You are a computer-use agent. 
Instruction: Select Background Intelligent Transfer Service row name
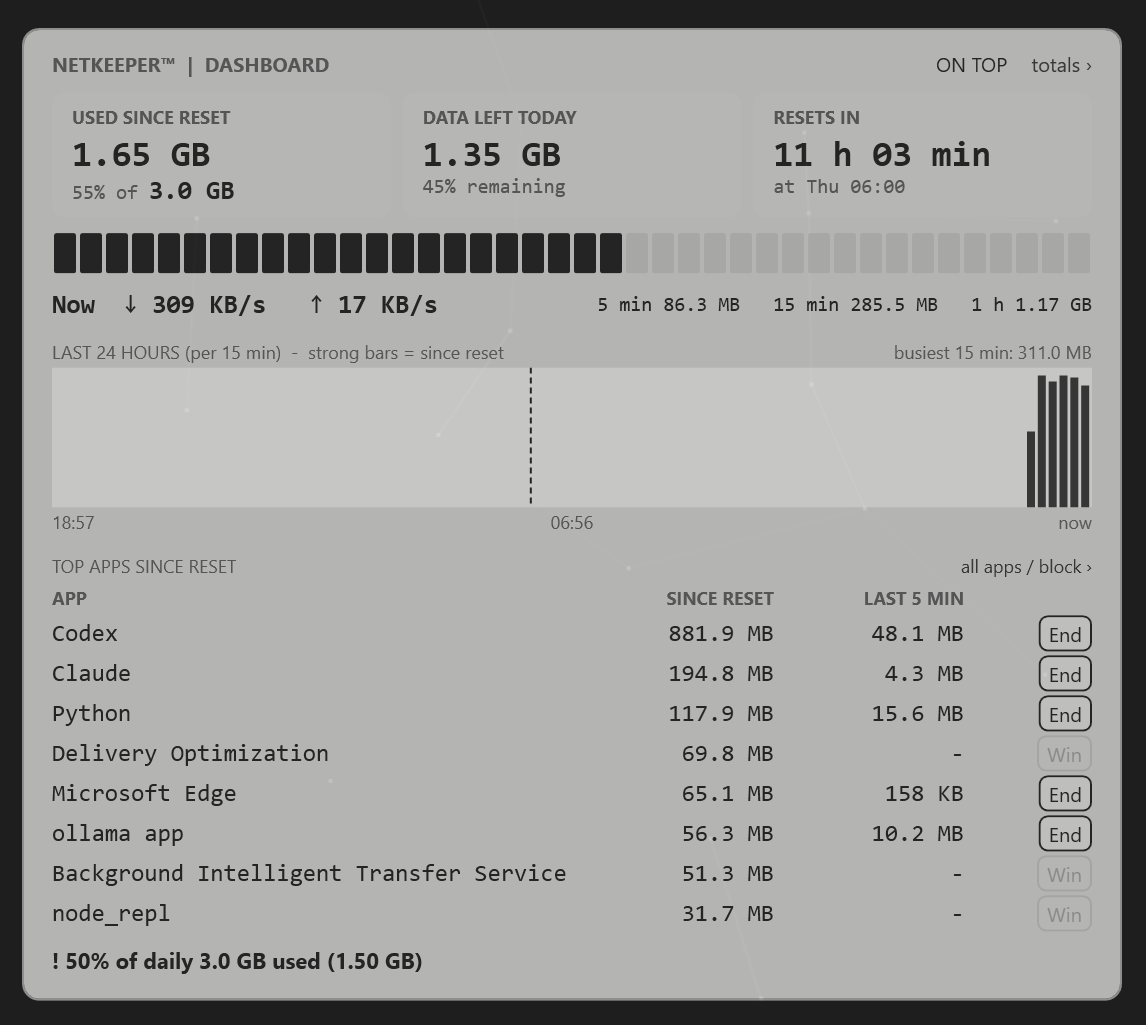coord(309,874)
